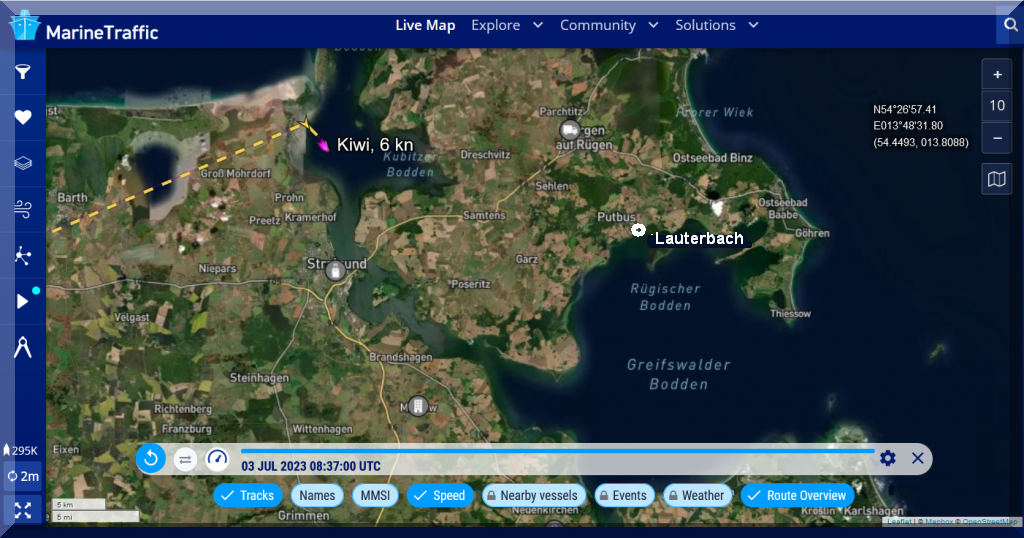This screenshot has height=538, width=1024.
Task: Select the distance measuring compass tool
Action: [x=22, y=347]
